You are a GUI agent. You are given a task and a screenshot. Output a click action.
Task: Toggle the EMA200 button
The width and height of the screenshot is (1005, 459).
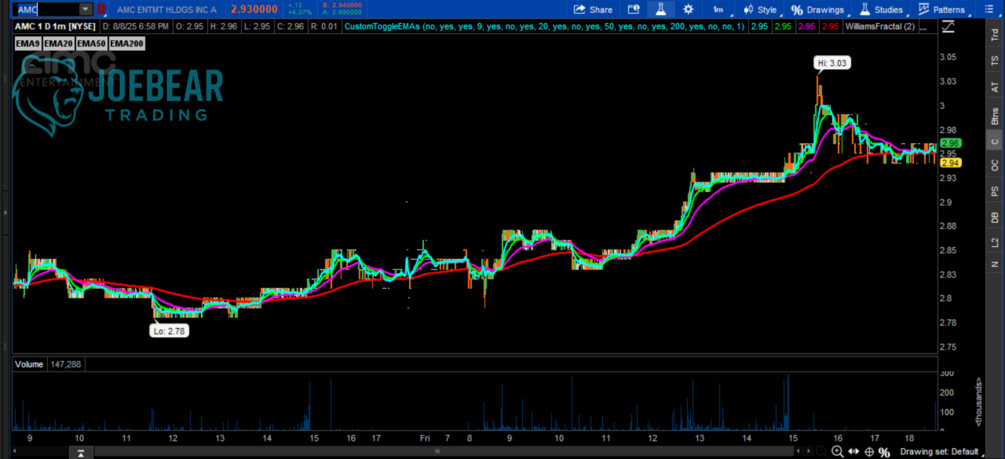pyautogui.click(x=128, y=43)
